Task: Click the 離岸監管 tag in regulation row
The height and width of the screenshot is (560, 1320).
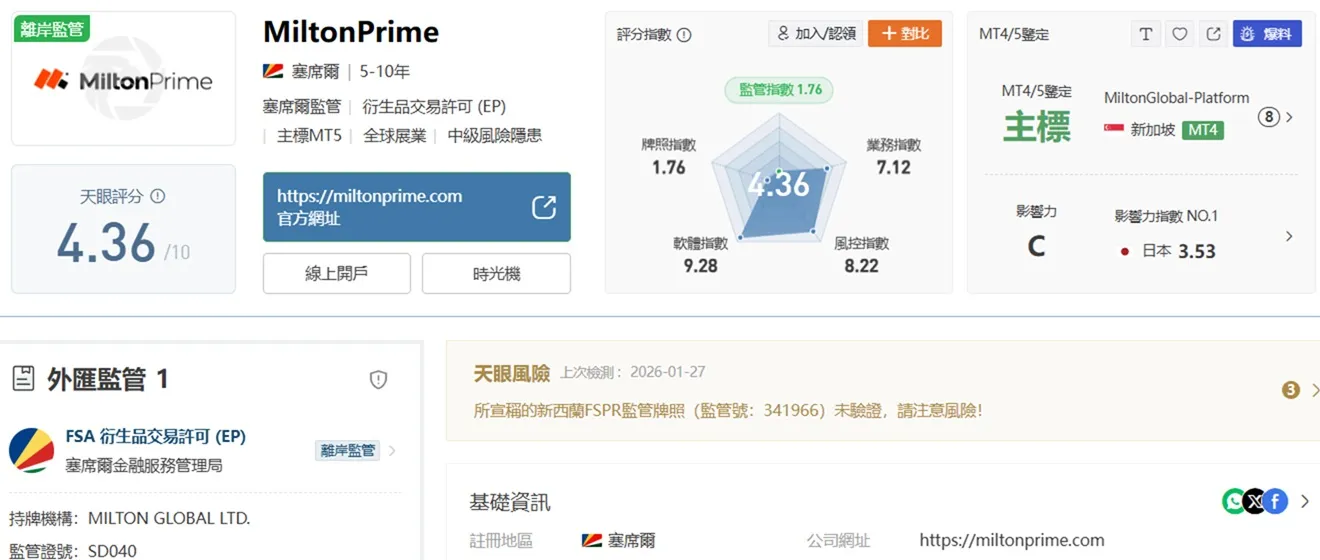Action: [348, 450]
